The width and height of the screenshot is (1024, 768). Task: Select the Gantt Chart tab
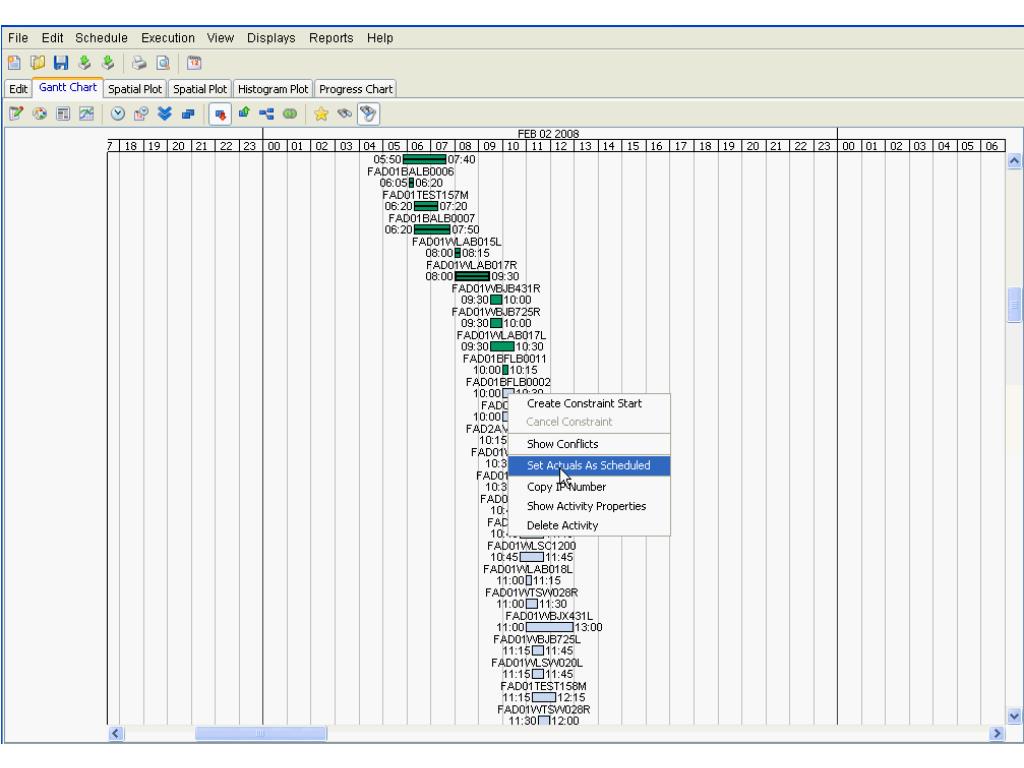[67, 88]
